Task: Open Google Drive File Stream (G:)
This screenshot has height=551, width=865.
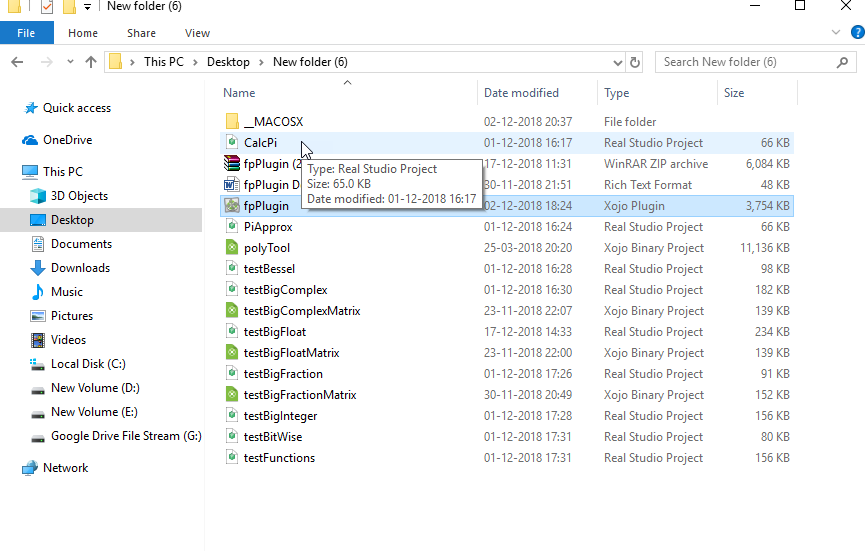Action: coord(126,436)
